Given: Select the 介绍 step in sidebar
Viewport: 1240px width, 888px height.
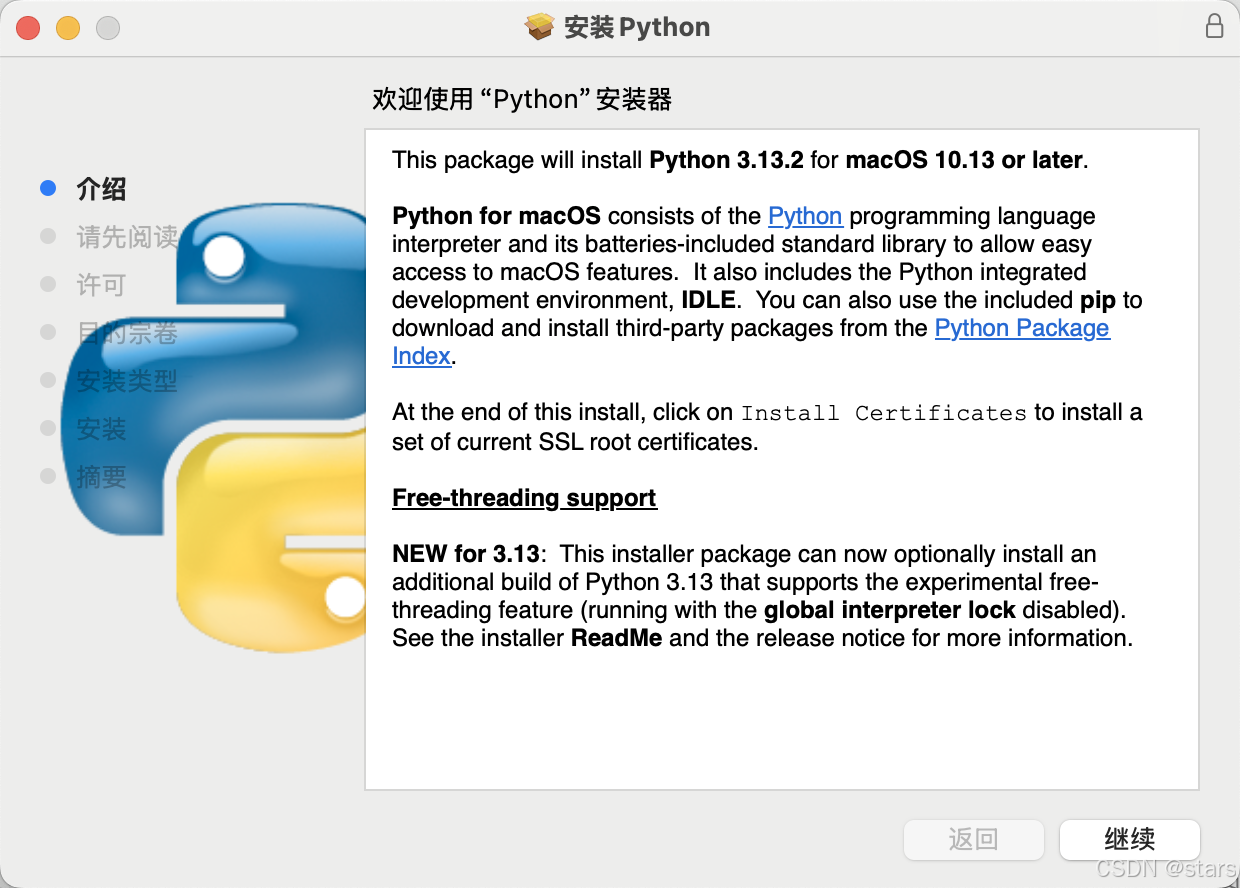Looking at the screenshot, I should tap(101, 189).
